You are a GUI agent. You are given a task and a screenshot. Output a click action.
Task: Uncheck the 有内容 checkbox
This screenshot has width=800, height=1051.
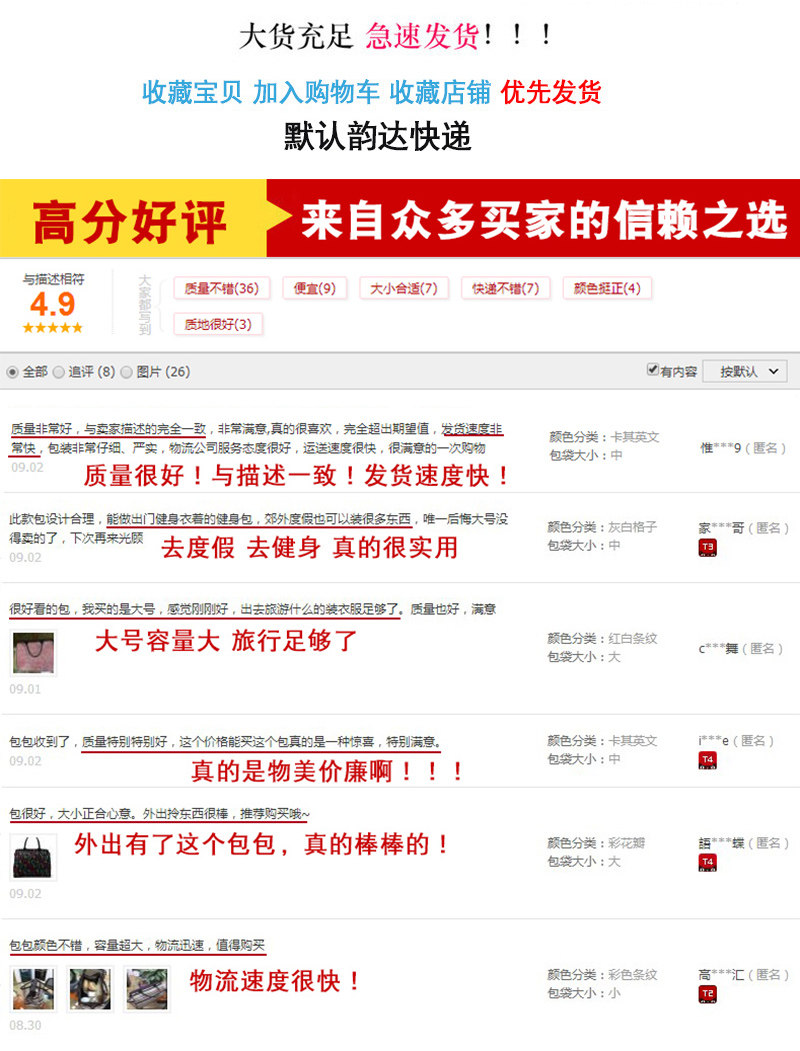[652, 369]
